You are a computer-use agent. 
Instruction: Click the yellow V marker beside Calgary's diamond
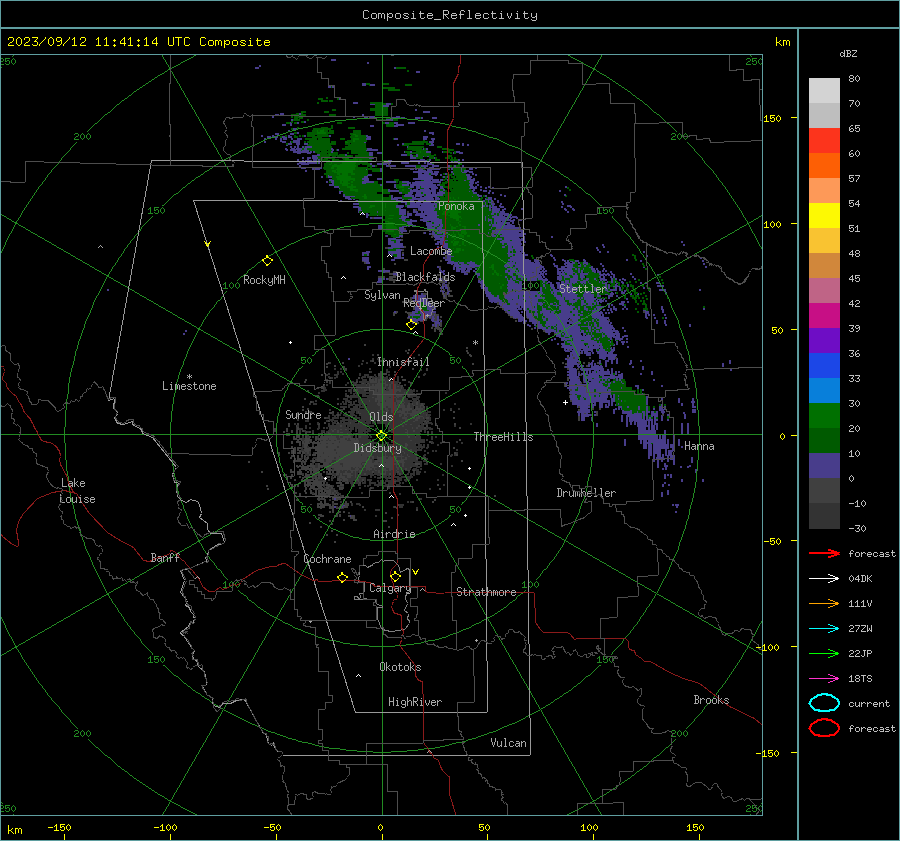point(416,572)
